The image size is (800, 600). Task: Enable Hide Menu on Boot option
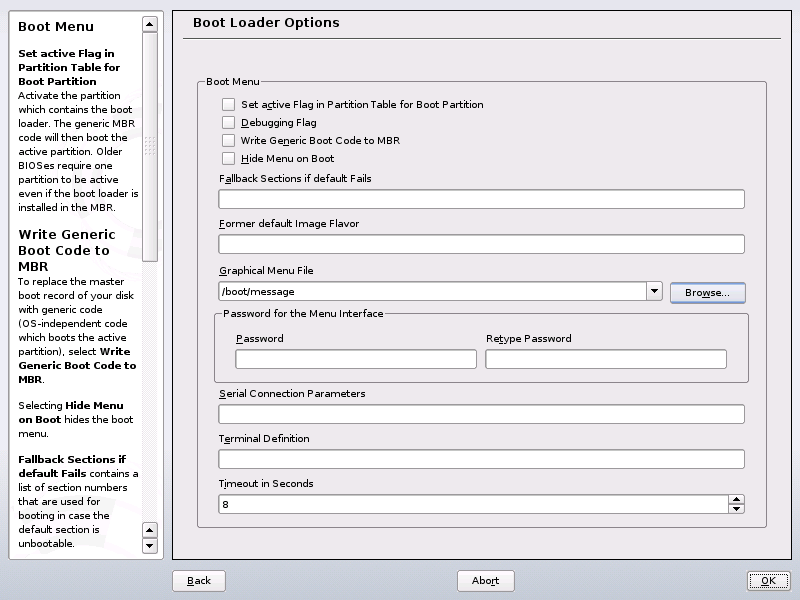(228, 159)
